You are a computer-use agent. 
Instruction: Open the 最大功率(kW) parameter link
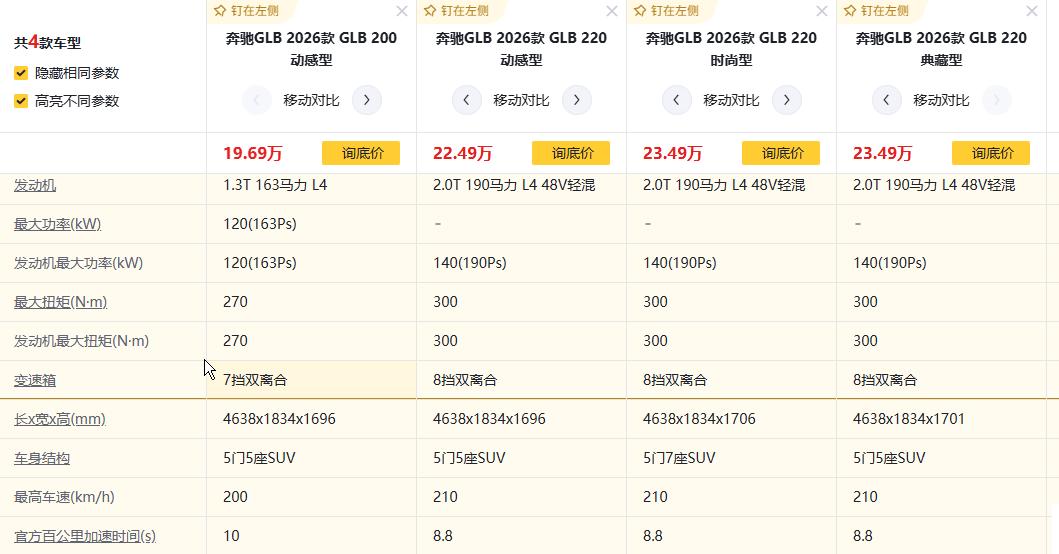pos(57,224)
